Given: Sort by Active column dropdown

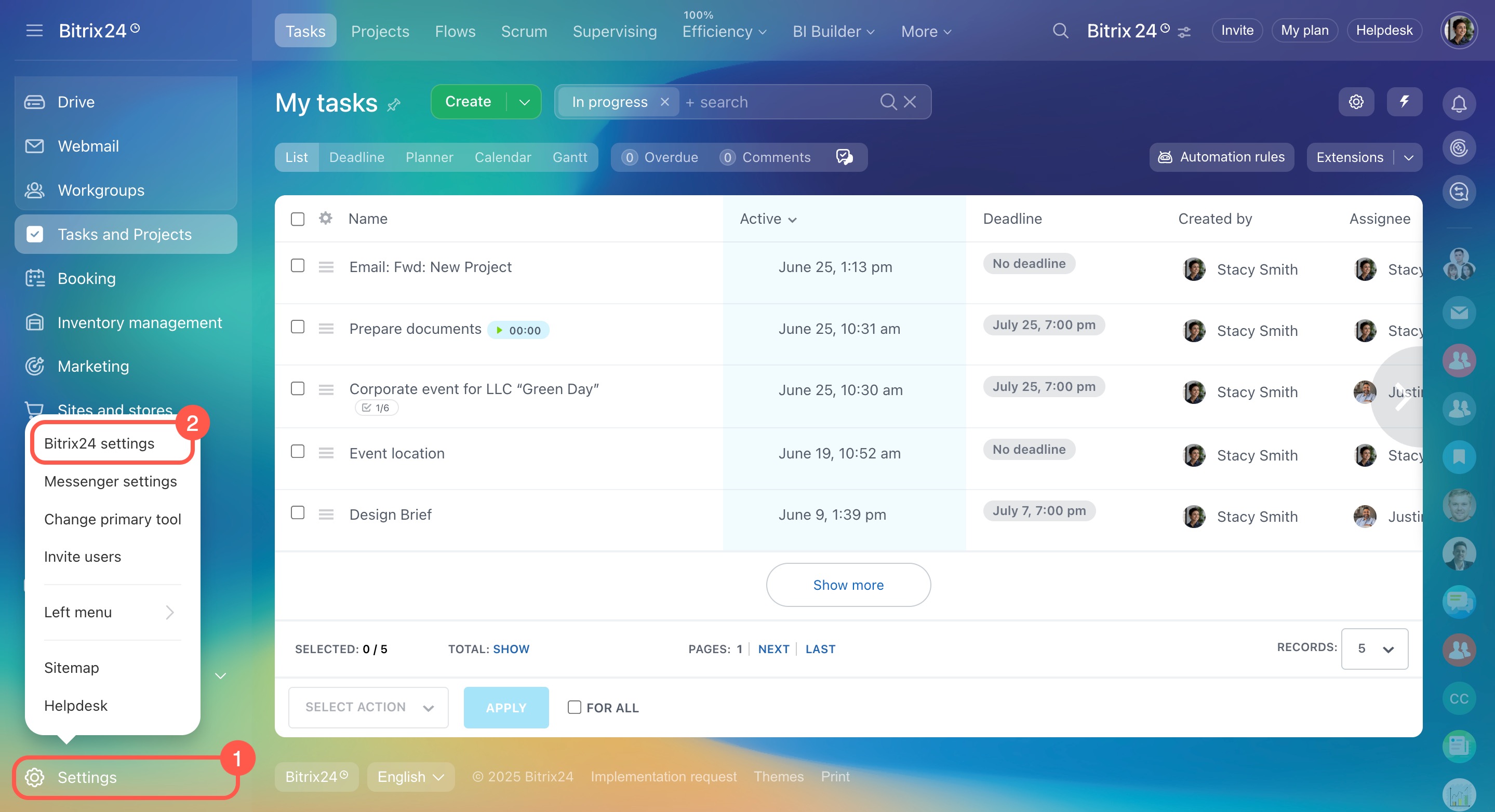Looking at the screenshot, I should pyautogui.click(x=768, y=219).
